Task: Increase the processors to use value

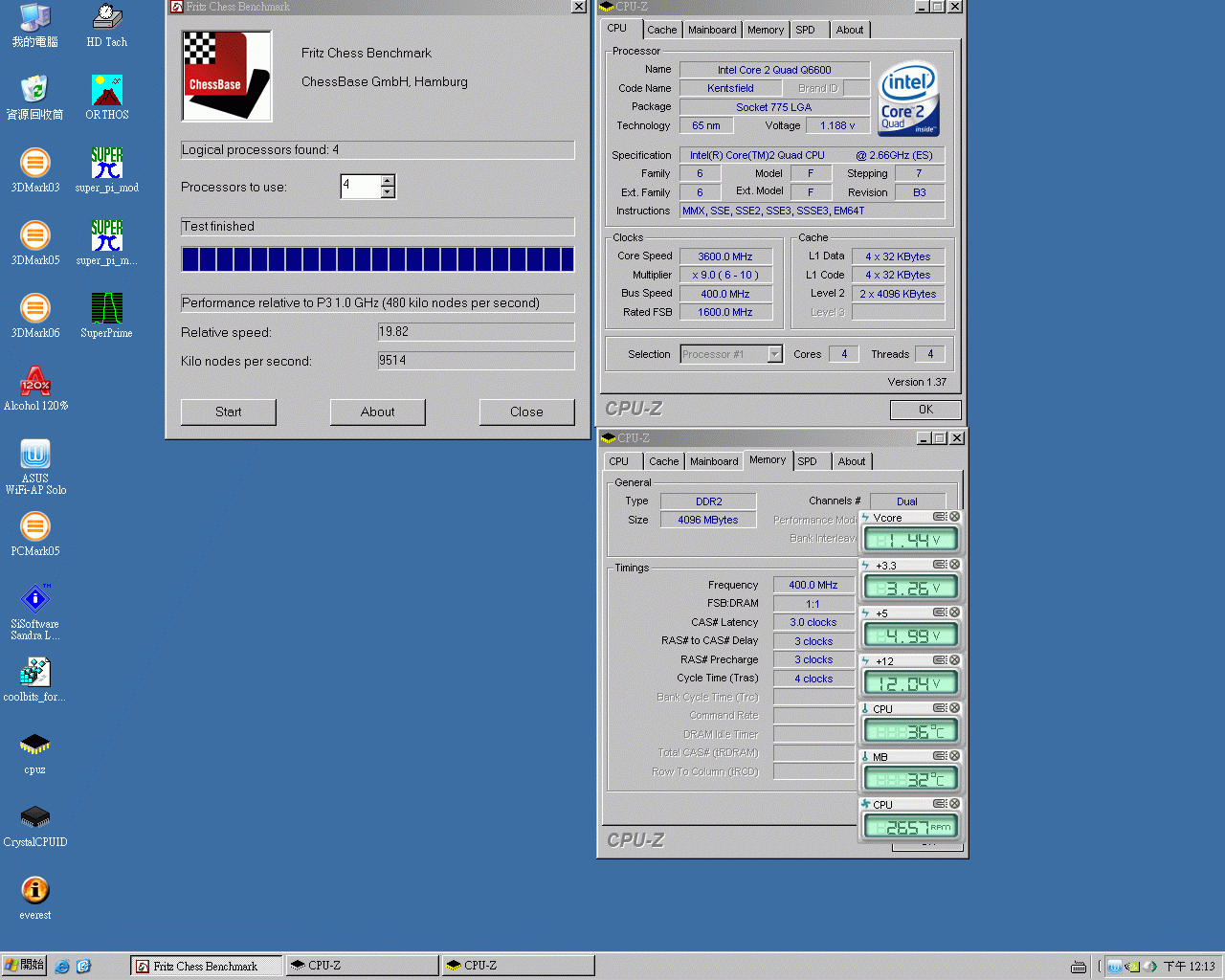Action: pyautogui.click(x=388, y=180)
